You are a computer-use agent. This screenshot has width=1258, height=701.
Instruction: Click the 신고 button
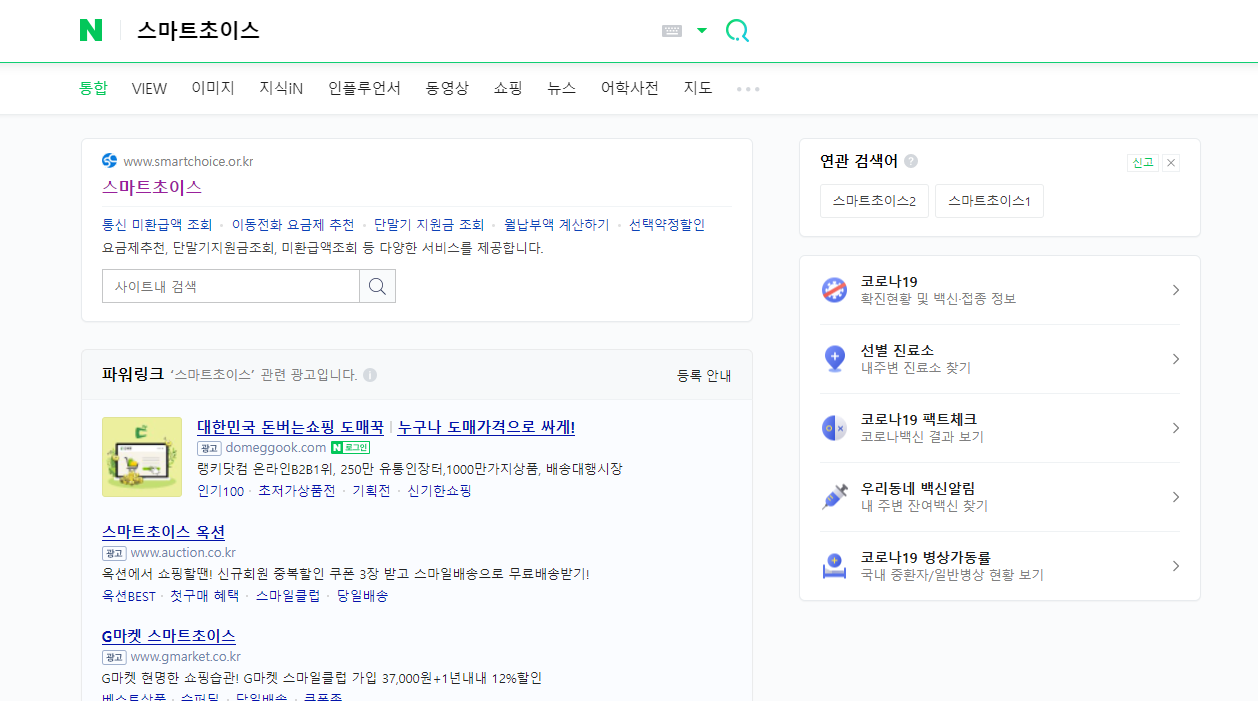pyautogui.click(x=1142, y=163)
